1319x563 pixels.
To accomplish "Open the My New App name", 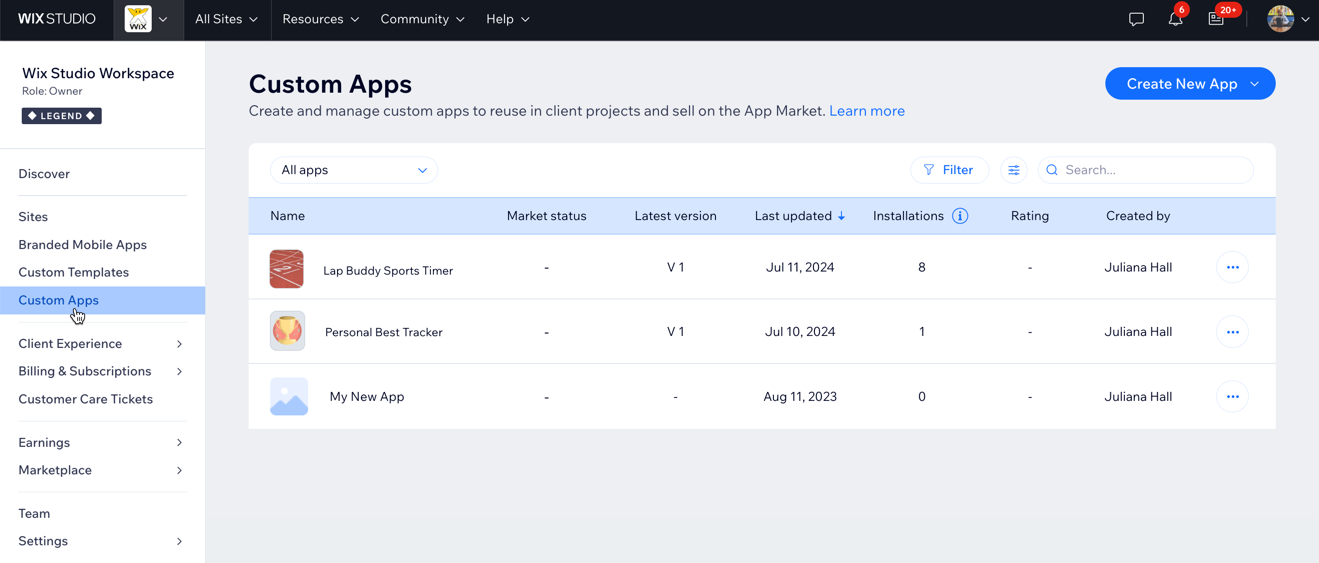I will coord(367,397).
